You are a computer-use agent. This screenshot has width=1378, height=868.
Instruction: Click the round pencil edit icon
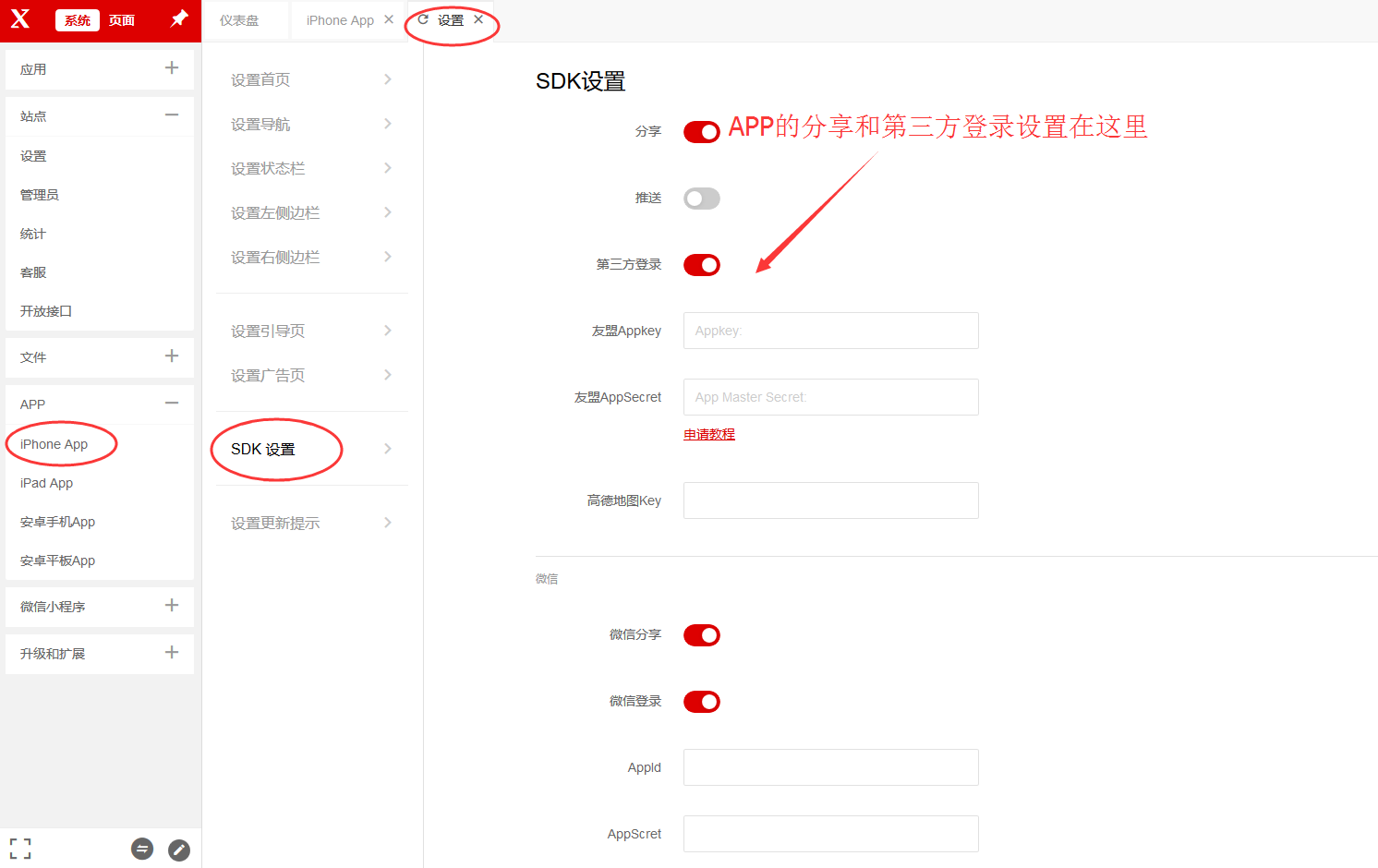click(x=179, y=850)
